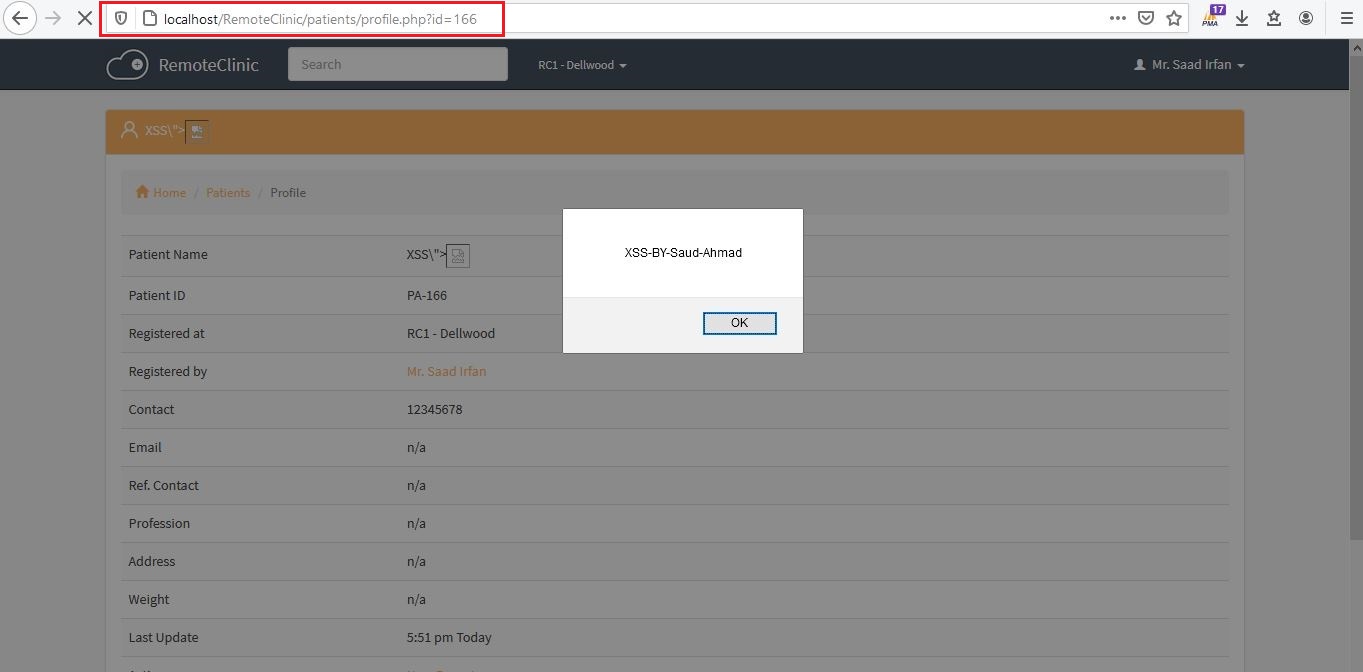Screen dimensions: 1363x672
Task: Click patient ID value PA-166
Action: pyautogui.click(x=427, y=295)
